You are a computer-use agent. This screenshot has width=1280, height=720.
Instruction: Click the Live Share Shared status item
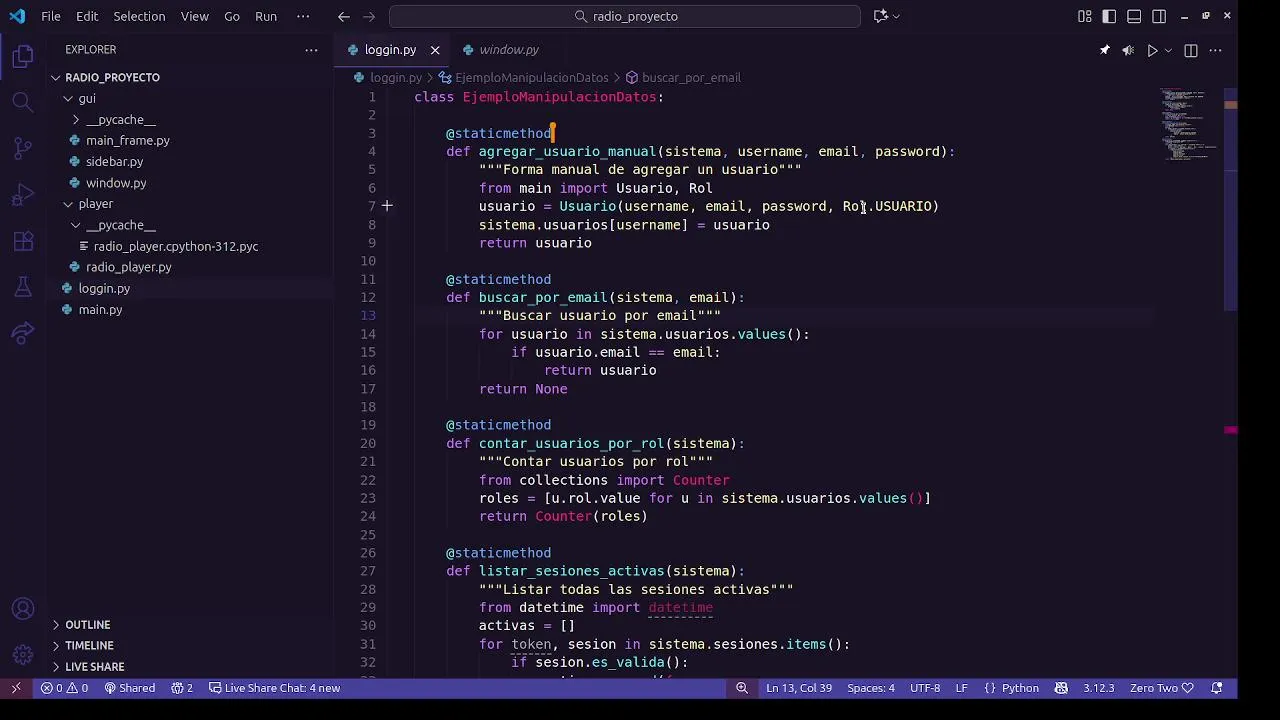[x=130, y=688]
